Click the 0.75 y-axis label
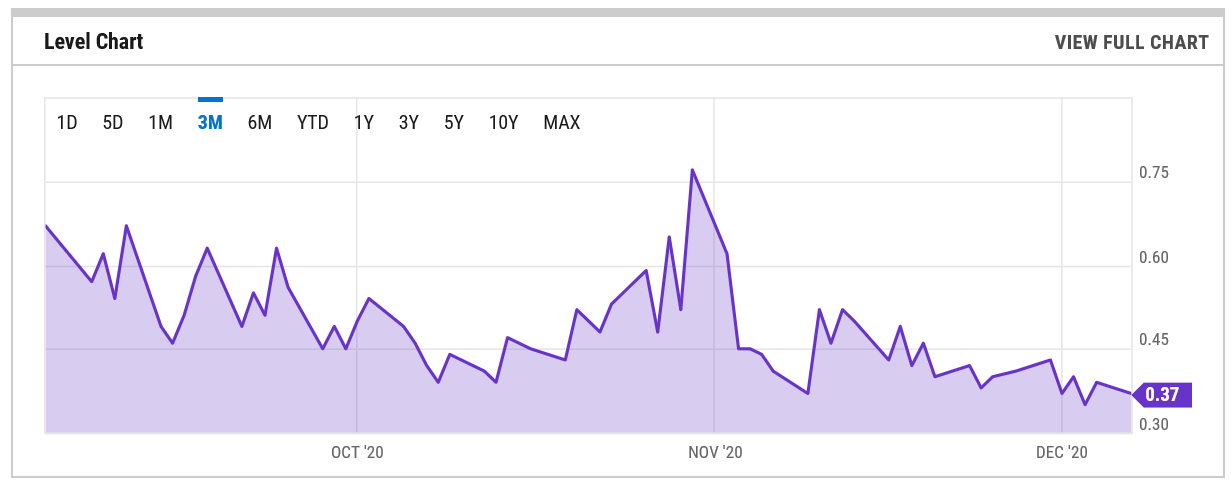Viewport: 1232px width, 487px height. click(1154, 173)
